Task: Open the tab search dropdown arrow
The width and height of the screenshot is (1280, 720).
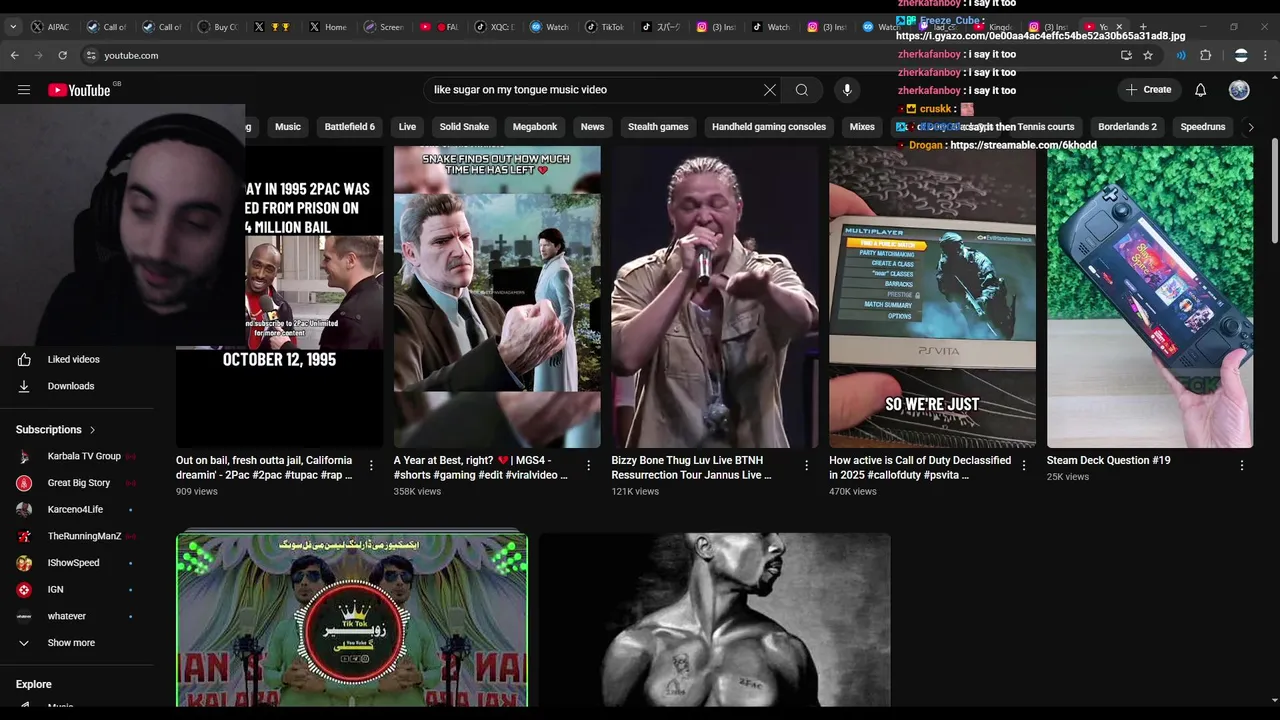Action: click(x=13, y=27)
